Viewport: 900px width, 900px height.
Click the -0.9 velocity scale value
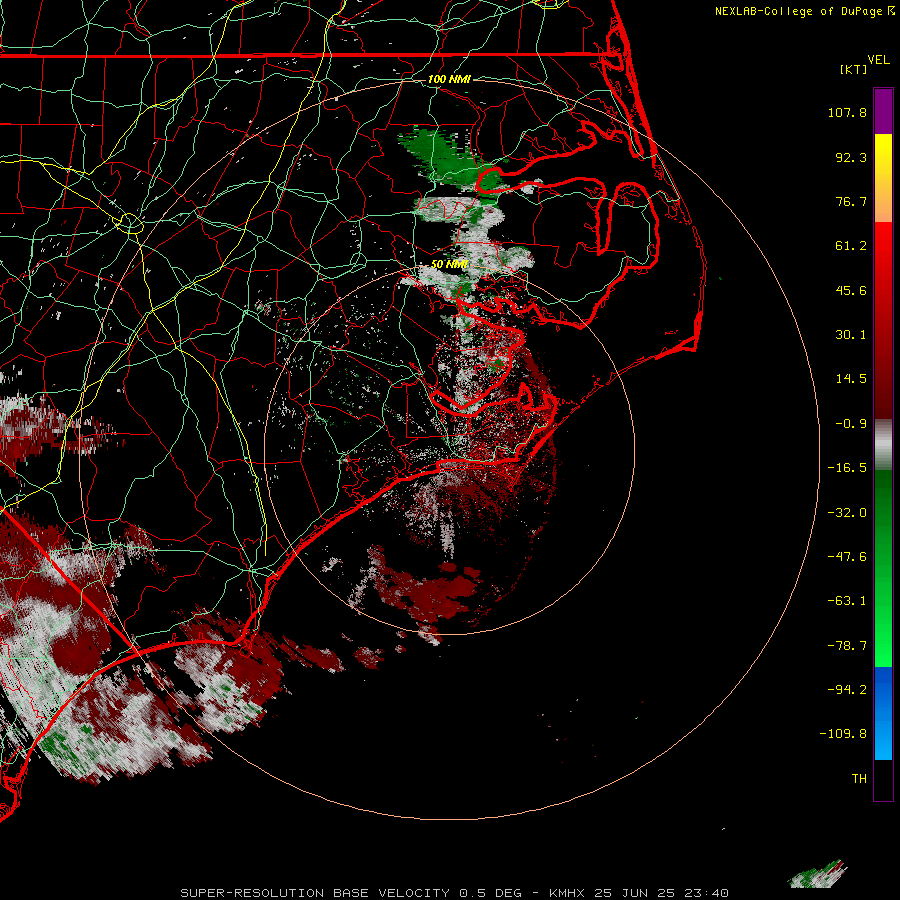tap(851, 424)
